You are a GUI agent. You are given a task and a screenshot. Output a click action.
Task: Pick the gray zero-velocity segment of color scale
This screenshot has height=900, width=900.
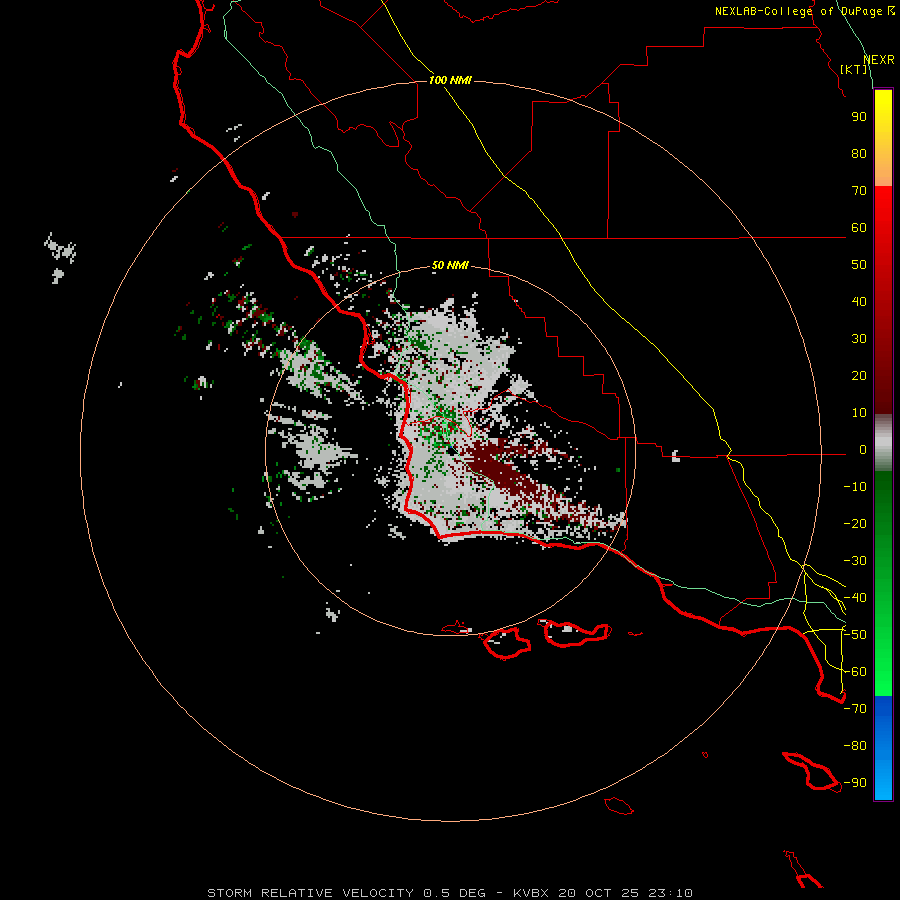click(x=883, y=443)
